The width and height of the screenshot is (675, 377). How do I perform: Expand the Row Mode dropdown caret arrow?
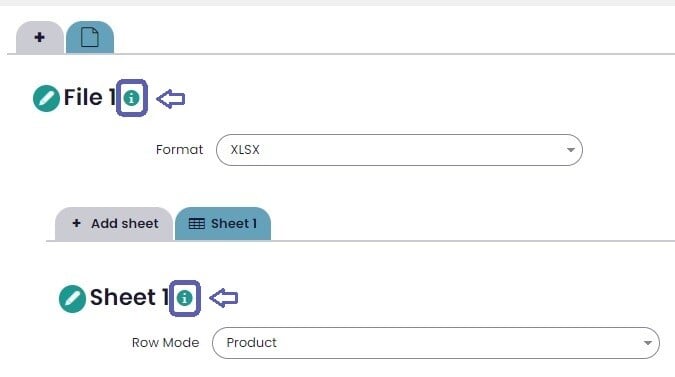[647, 343]
